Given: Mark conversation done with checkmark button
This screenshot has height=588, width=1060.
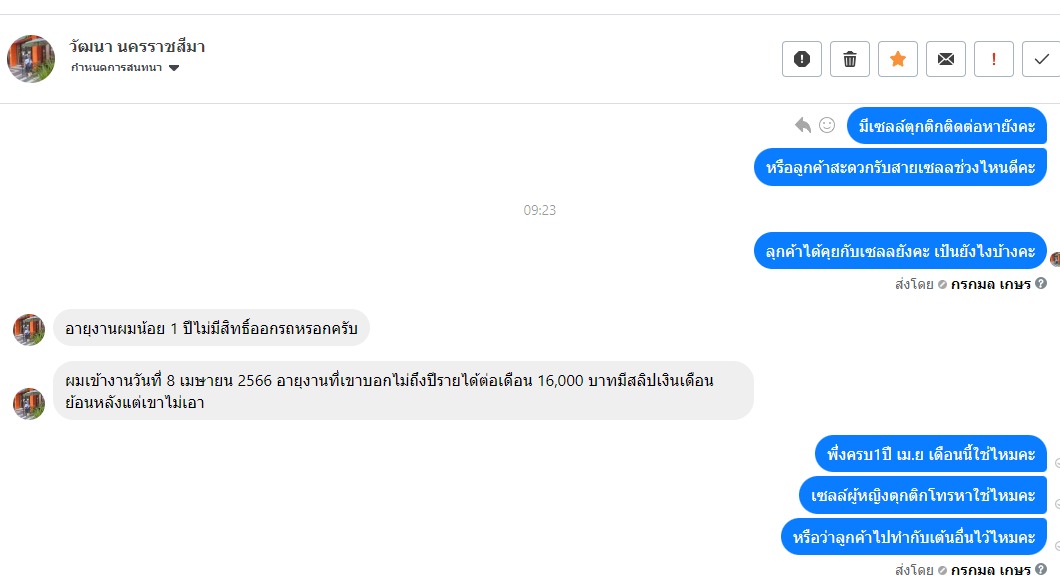Looking at the screenshot, I should pyautogui.click(x=1041, y=59).
